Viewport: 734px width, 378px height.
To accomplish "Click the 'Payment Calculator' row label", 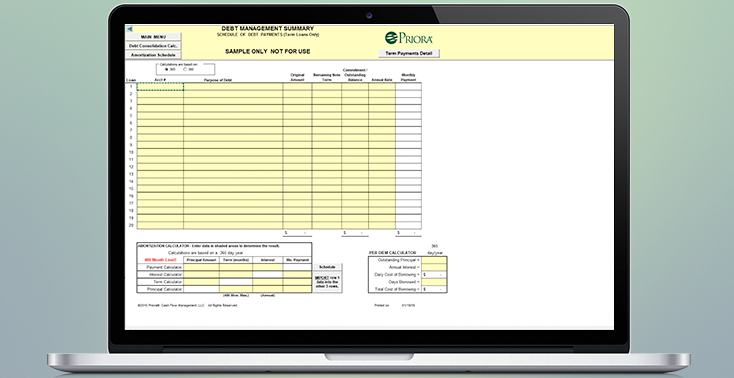I will (164, 267).
